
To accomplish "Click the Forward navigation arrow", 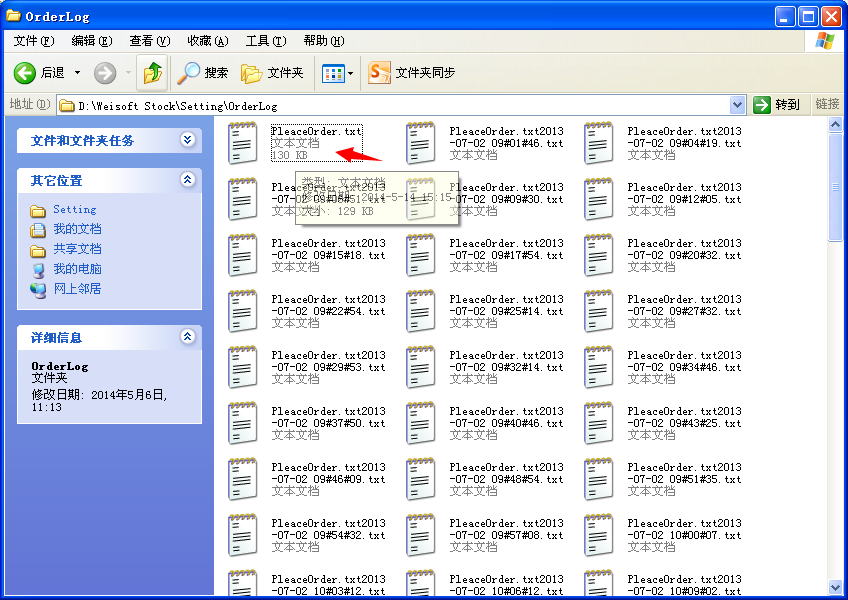I will (x=105, y=73).
